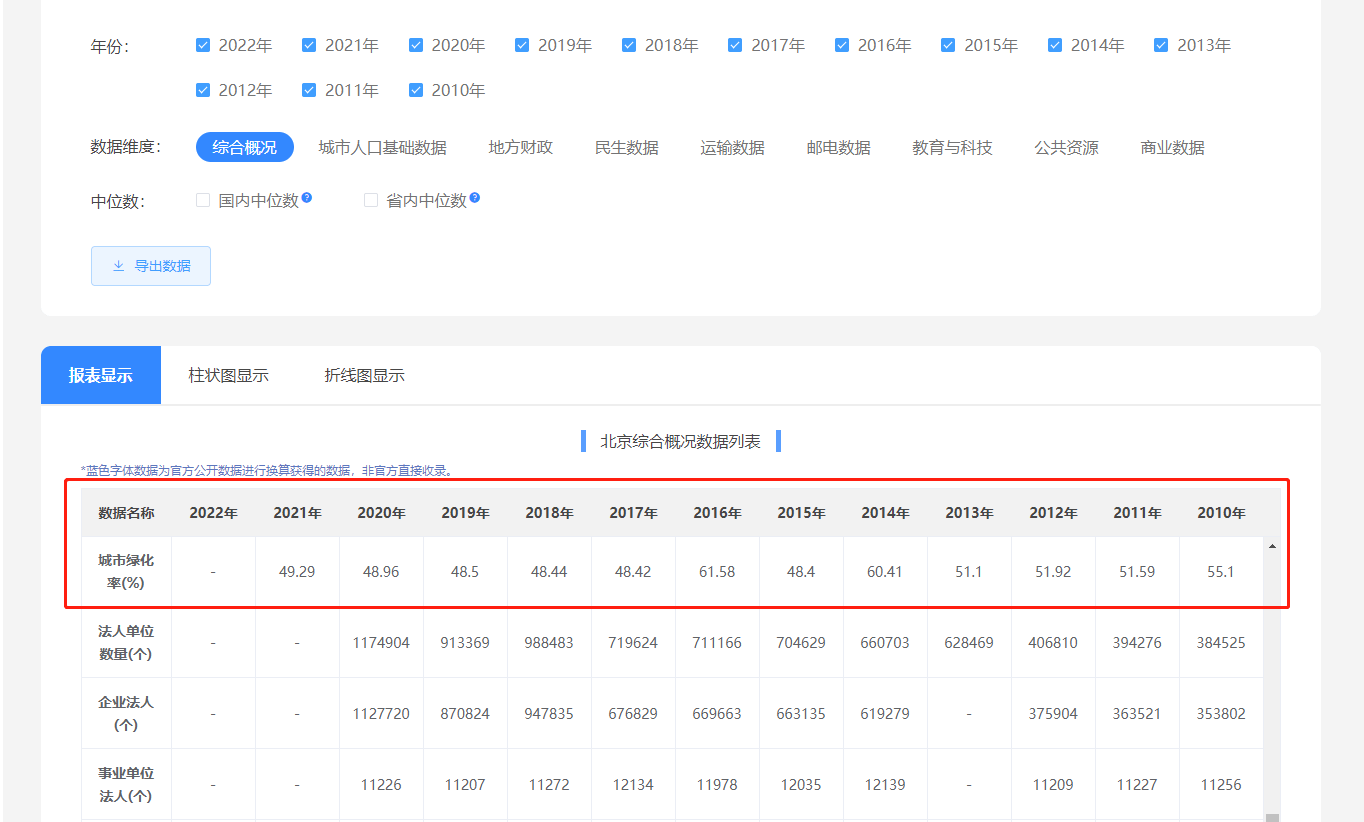Click the 城市绿化率(%) row label
The height and width of the screenshot is (822, 1364).
click(127, 572)
